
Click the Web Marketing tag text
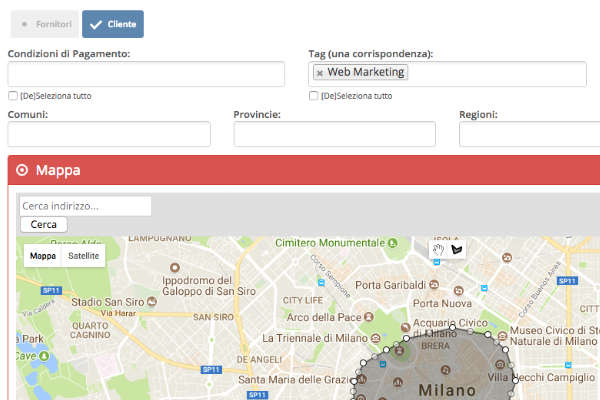[x=365, y=72]
